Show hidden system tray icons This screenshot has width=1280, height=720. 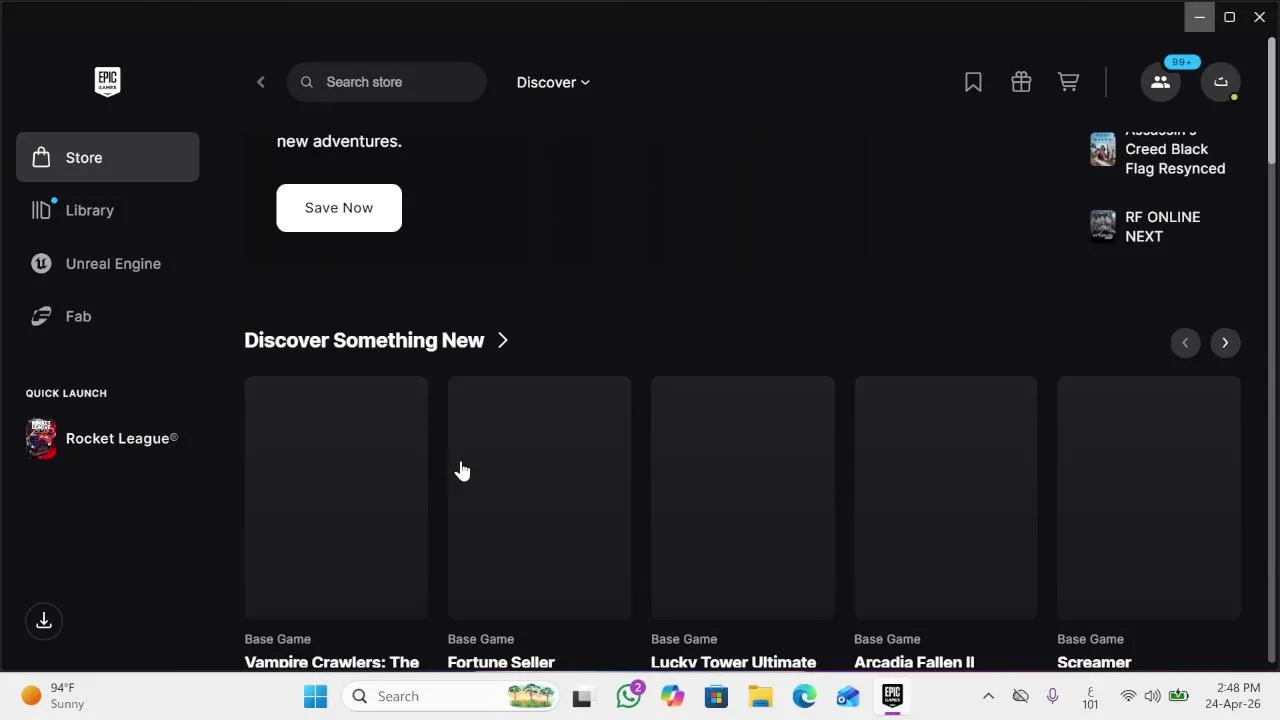[988, 696]
